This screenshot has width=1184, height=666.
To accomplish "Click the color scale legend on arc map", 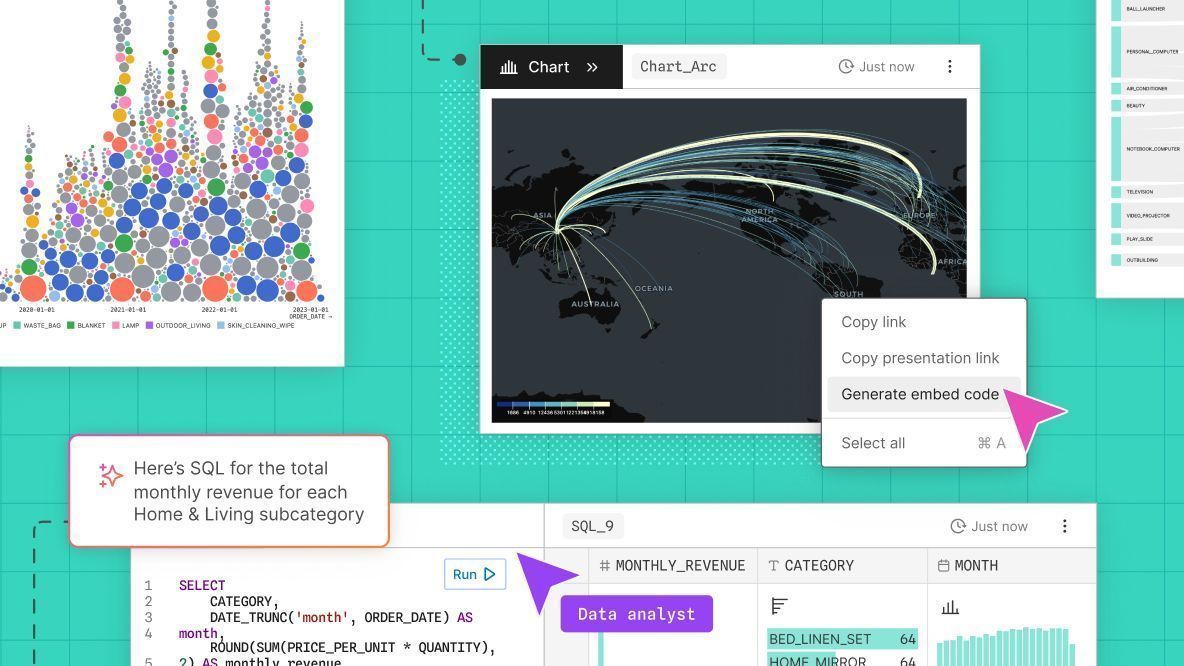I will point(552,408).
